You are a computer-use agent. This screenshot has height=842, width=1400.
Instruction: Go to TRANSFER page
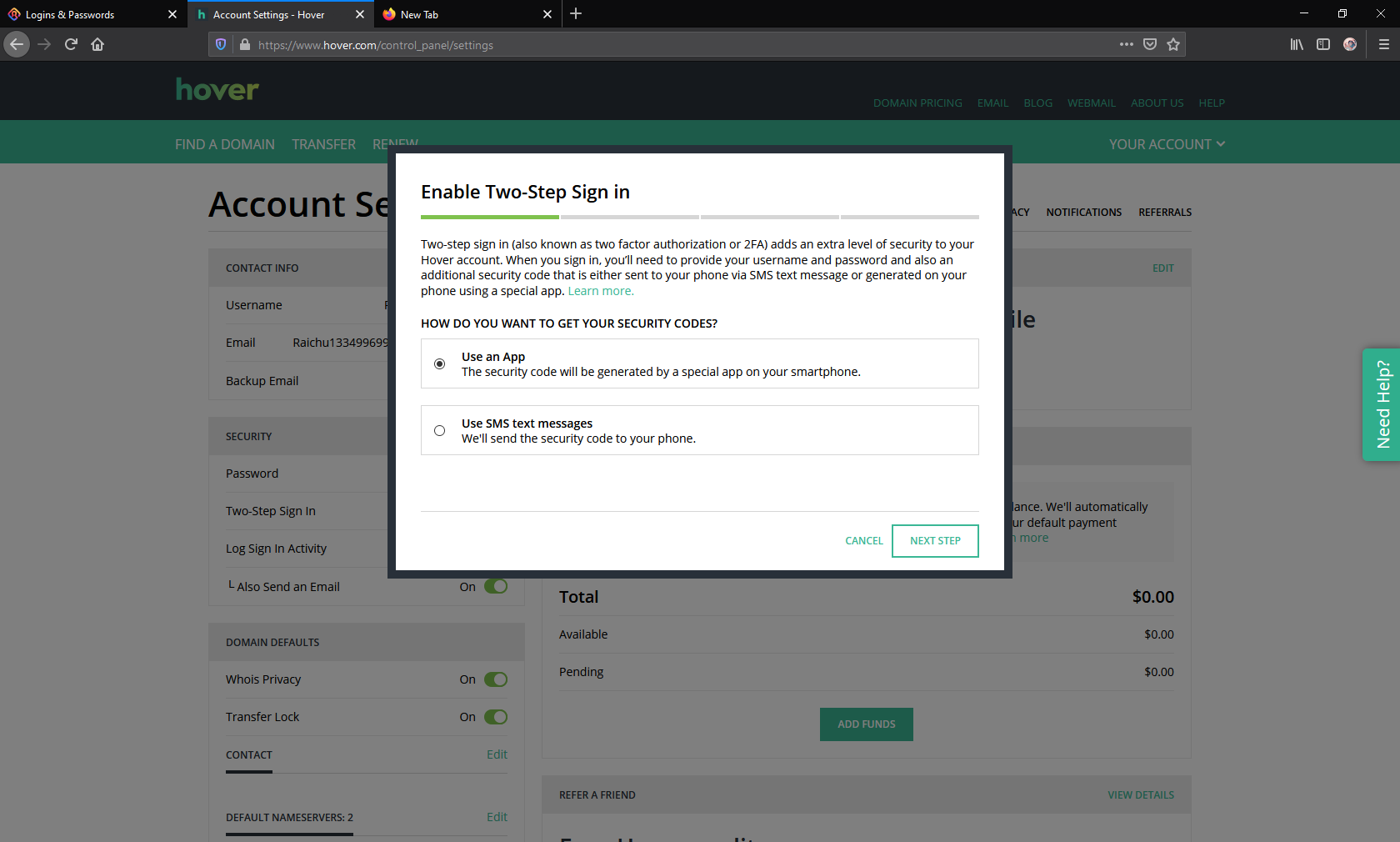pos(323,144)
